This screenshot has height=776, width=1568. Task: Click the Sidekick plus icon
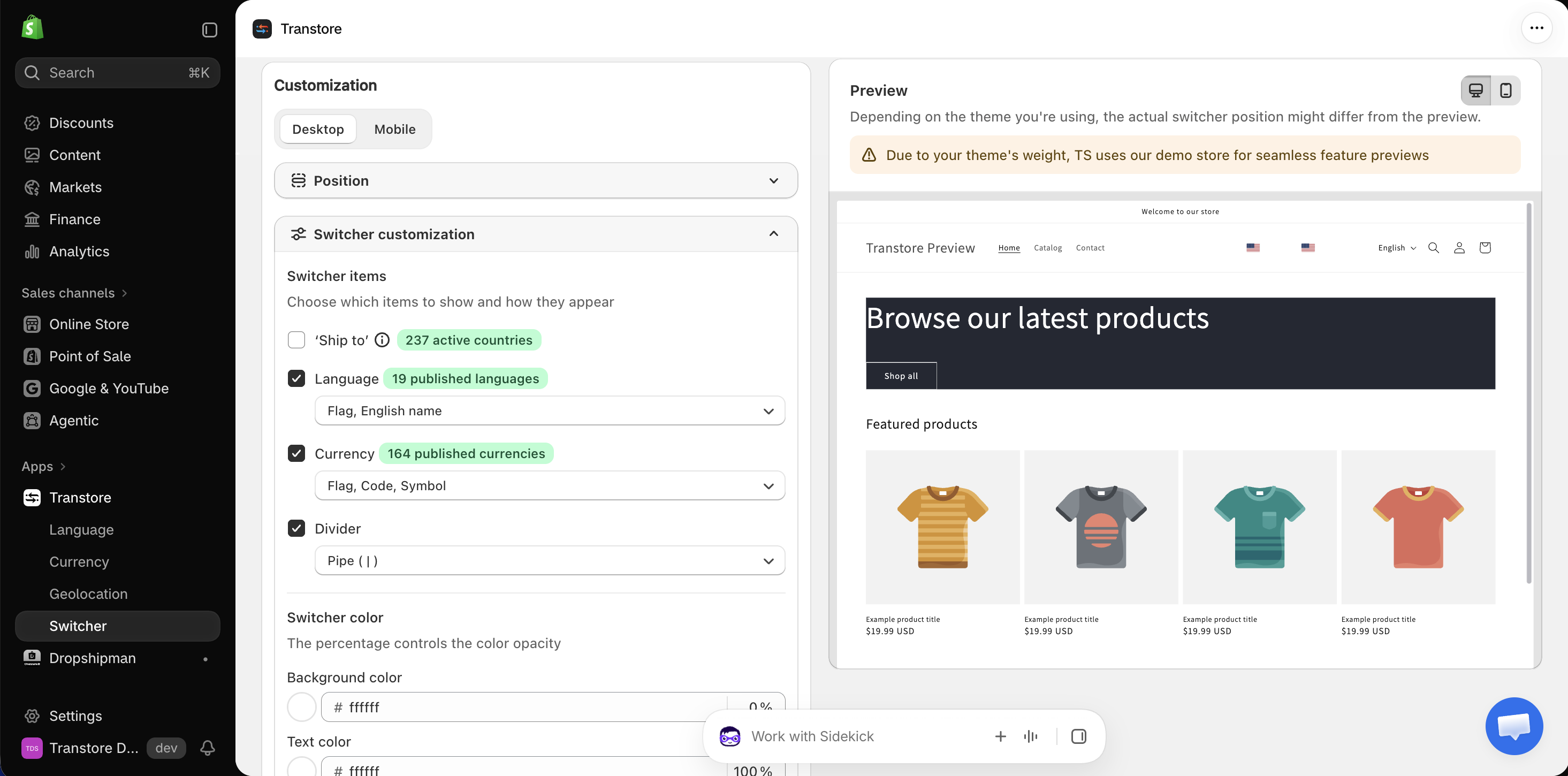click(x=1000, y=736)
